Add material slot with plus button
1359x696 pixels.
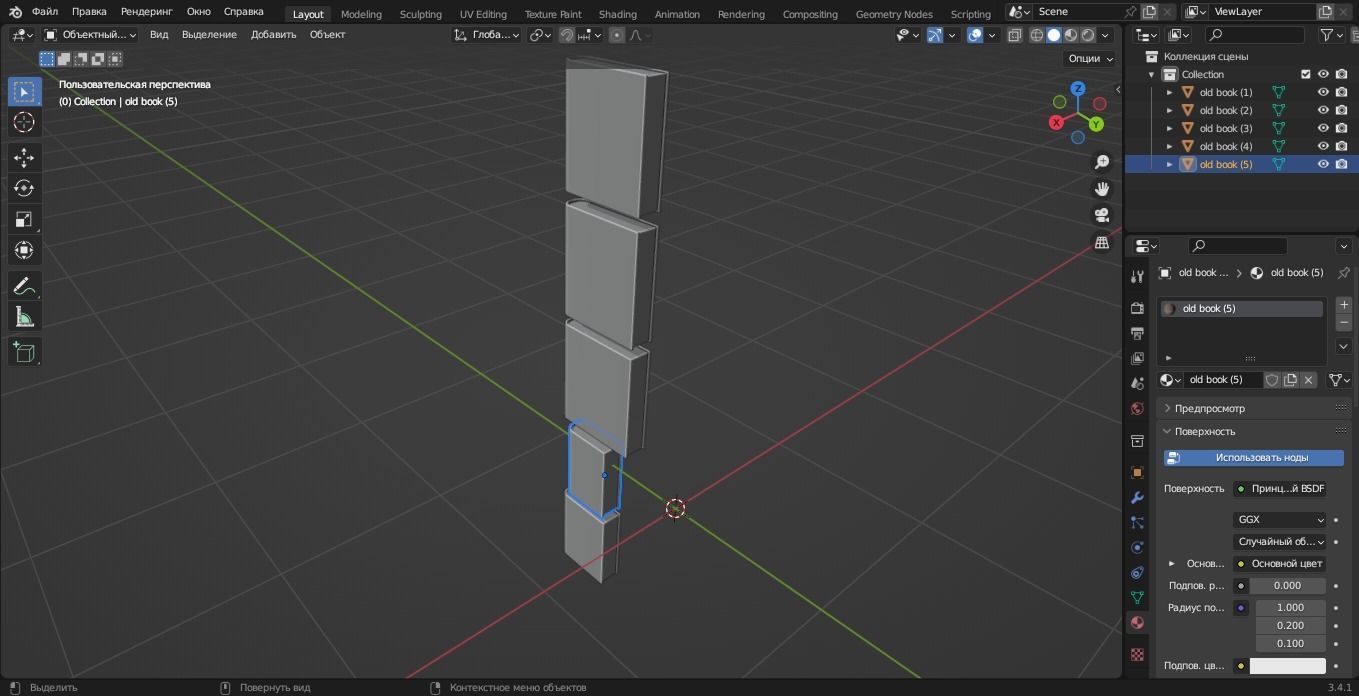pos(1343,304)
